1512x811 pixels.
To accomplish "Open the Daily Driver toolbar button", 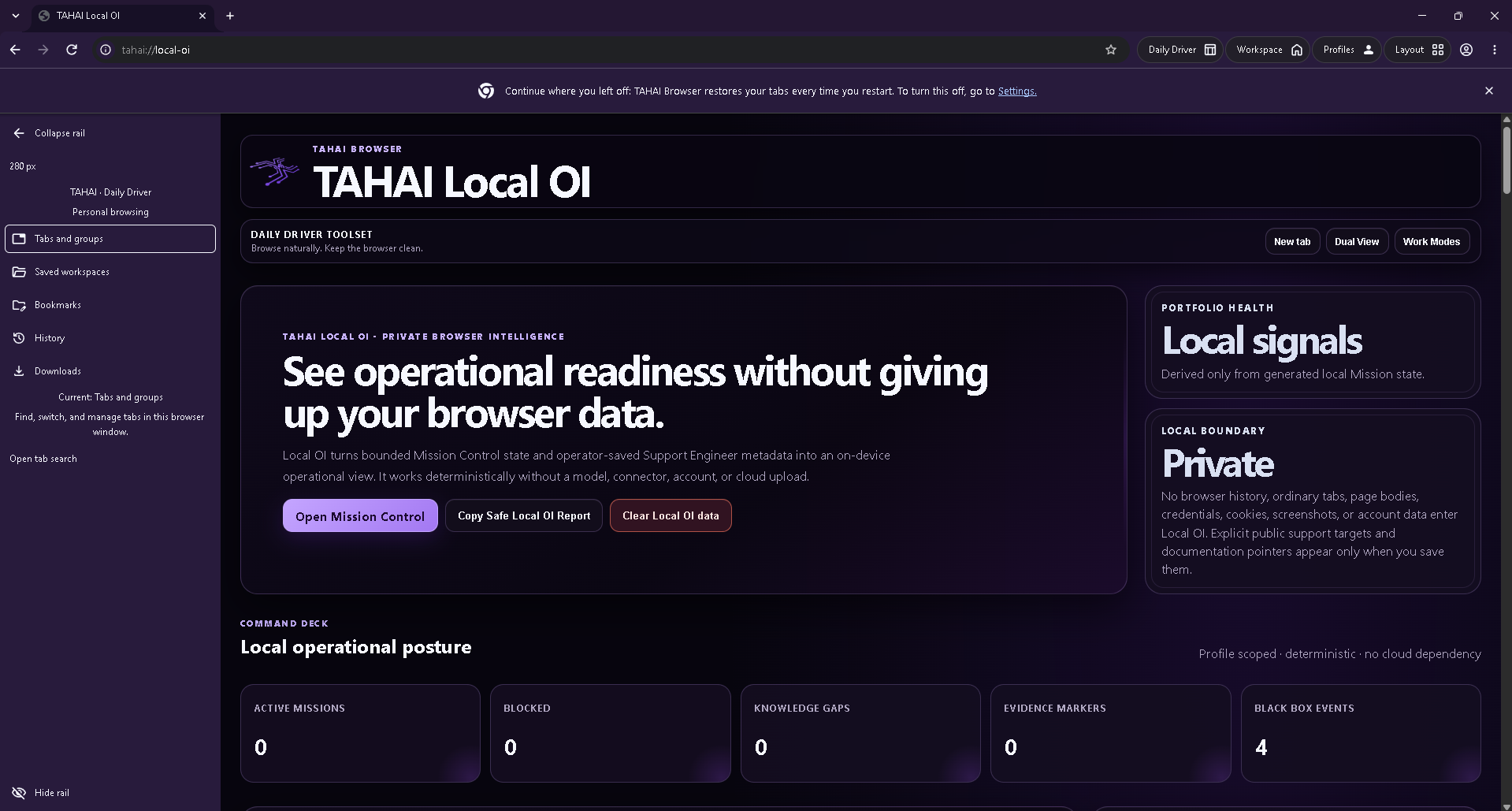I will point(1180,50).
